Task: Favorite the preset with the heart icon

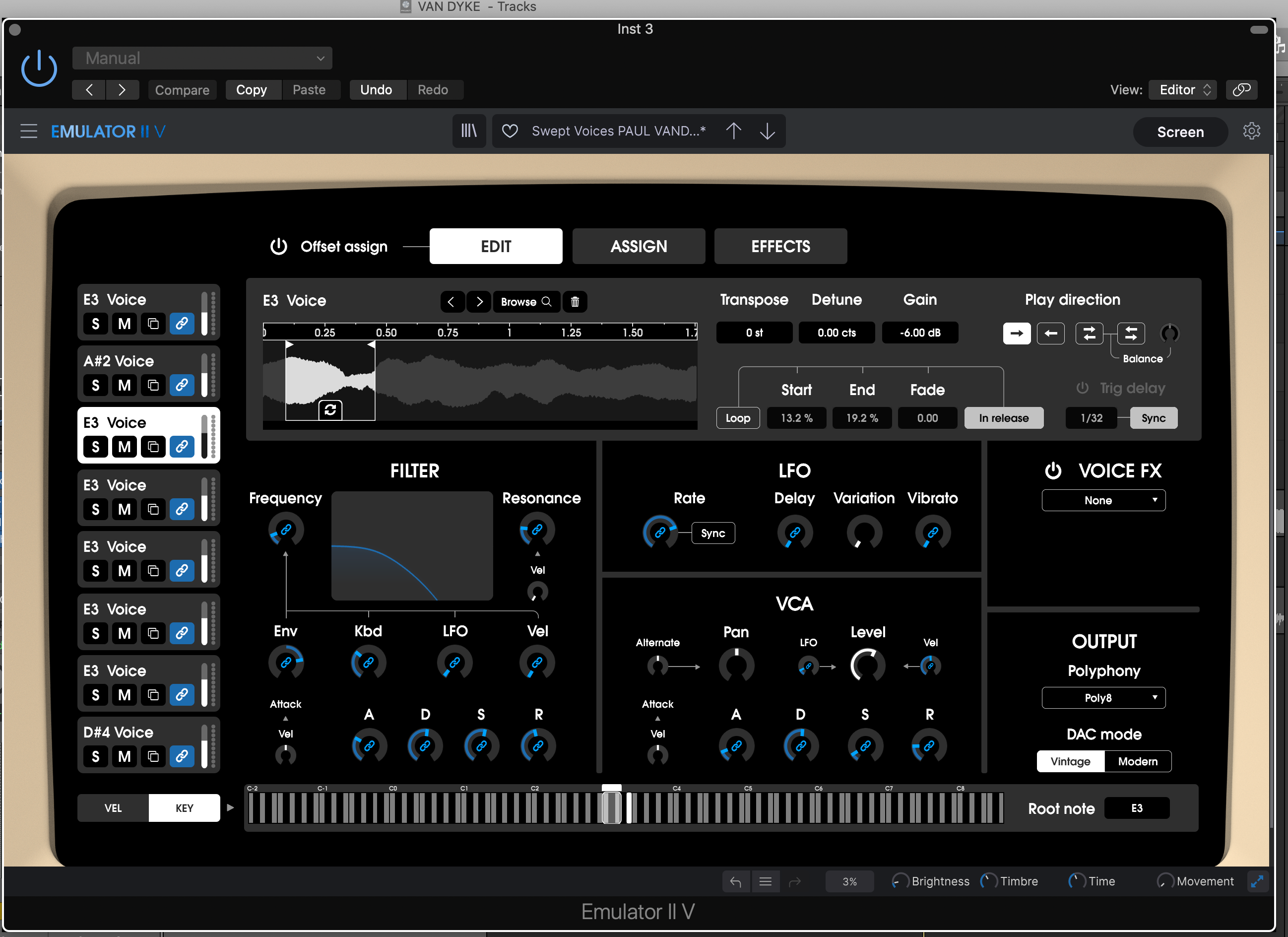Action: click(510, 131)
